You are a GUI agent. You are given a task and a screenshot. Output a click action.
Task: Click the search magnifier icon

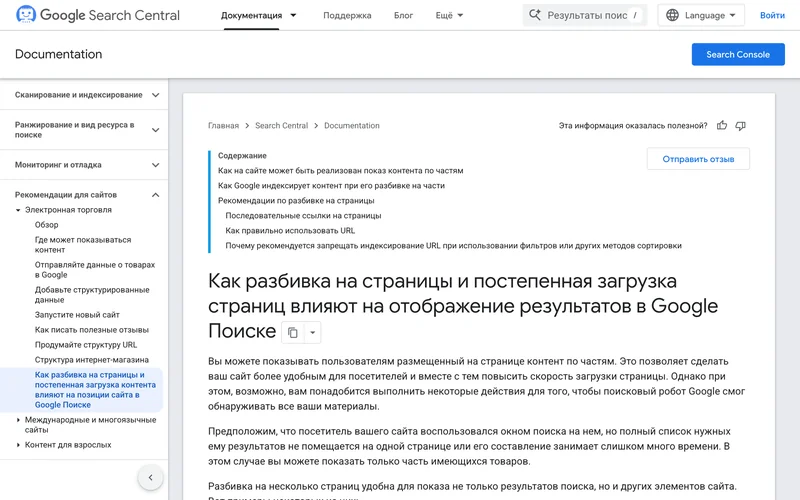(534, 15)
